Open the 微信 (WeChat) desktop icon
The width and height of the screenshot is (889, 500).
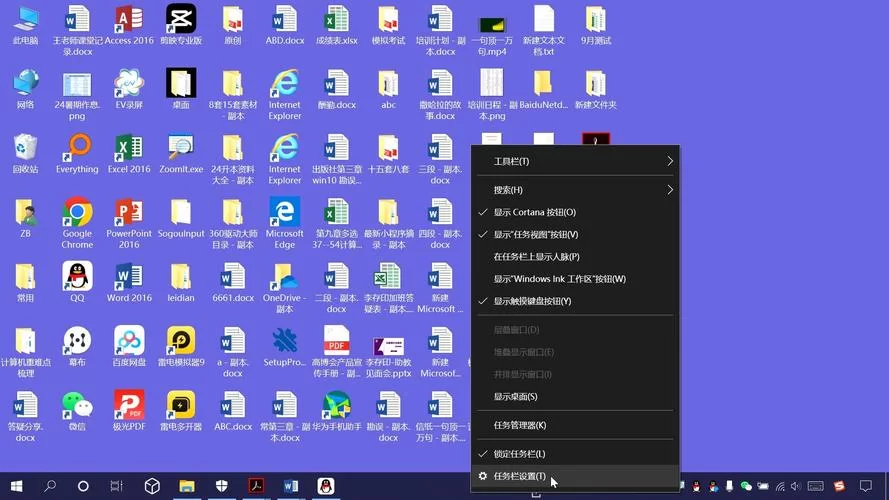[77, 405]
